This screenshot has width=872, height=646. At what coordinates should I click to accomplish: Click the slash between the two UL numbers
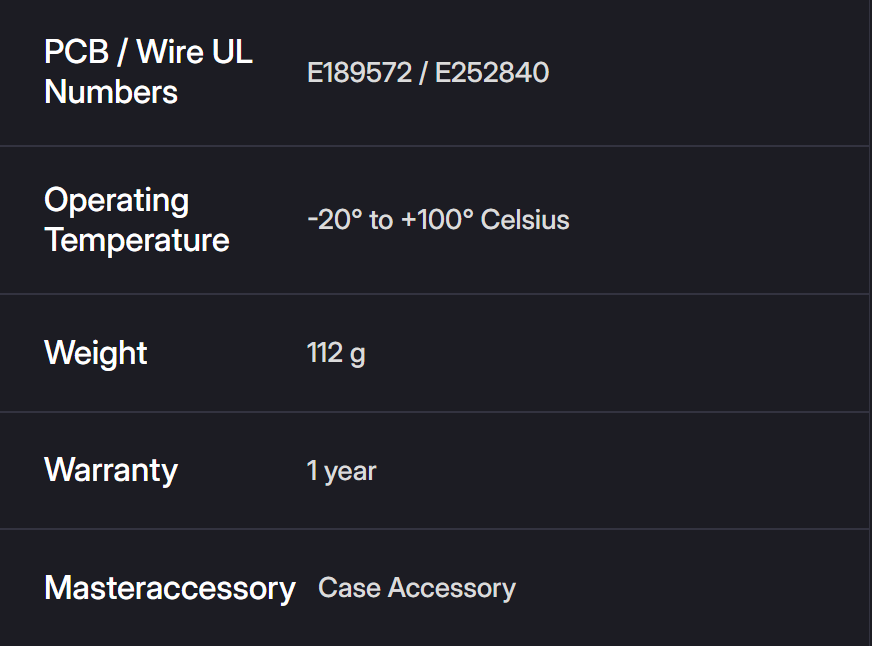423,73
